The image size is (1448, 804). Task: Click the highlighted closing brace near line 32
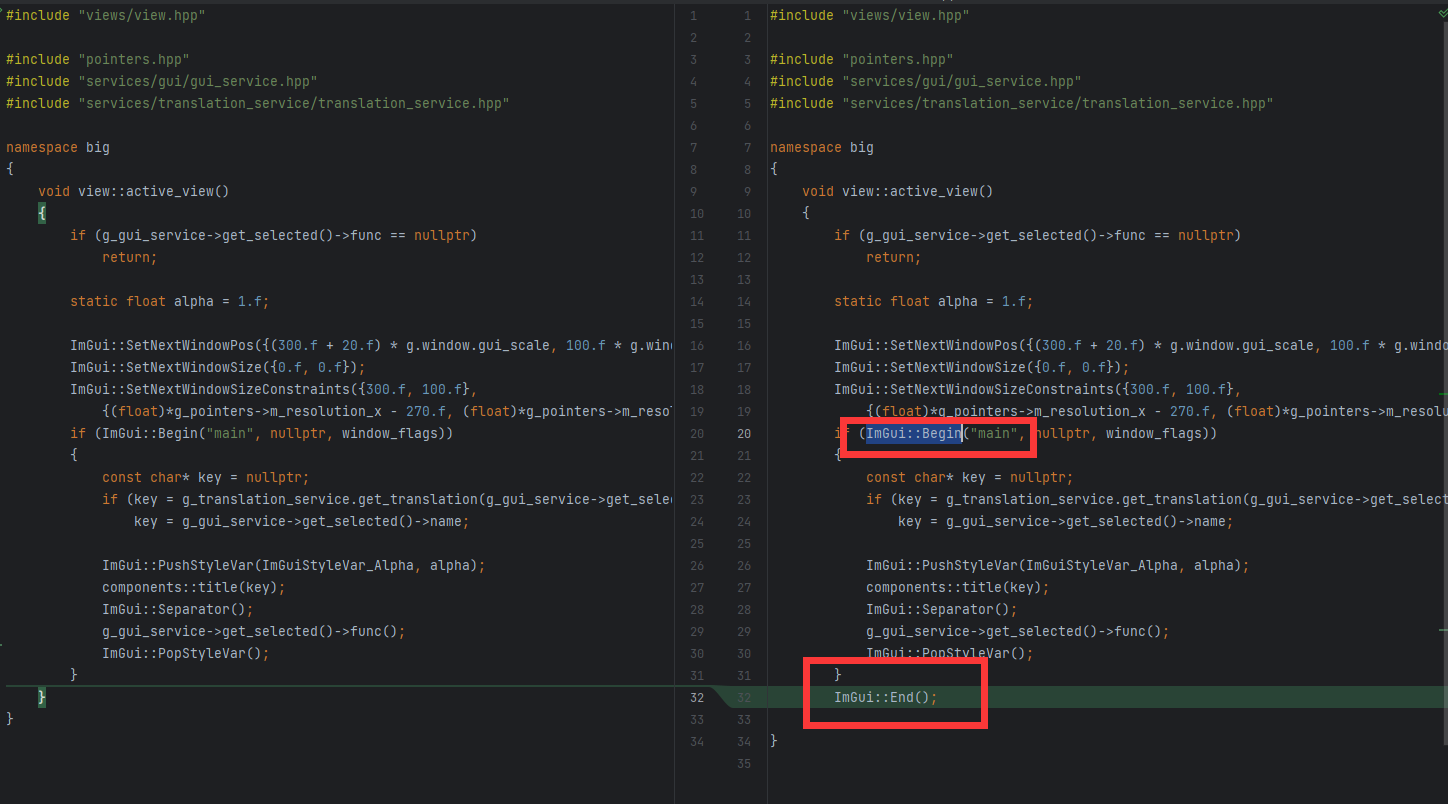point(42,697)
